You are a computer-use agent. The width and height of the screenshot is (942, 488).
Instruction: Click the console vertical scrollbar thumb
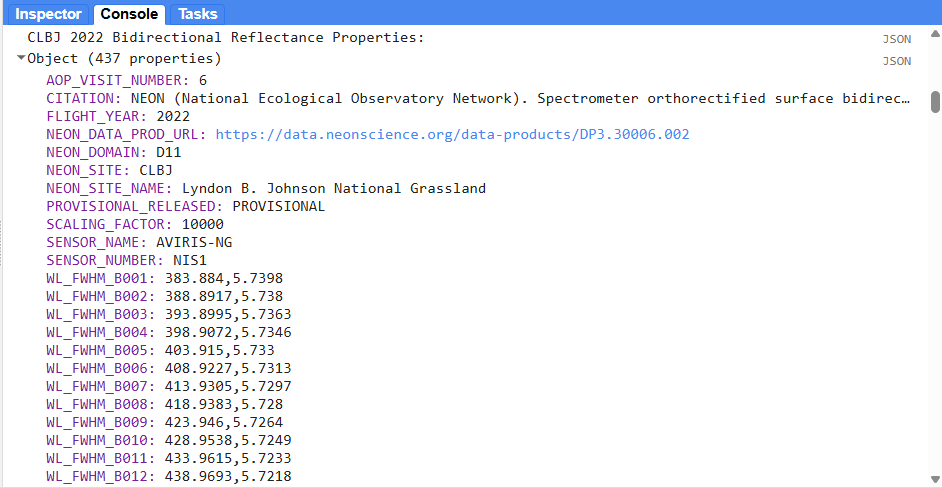click(x=935, y=102)
